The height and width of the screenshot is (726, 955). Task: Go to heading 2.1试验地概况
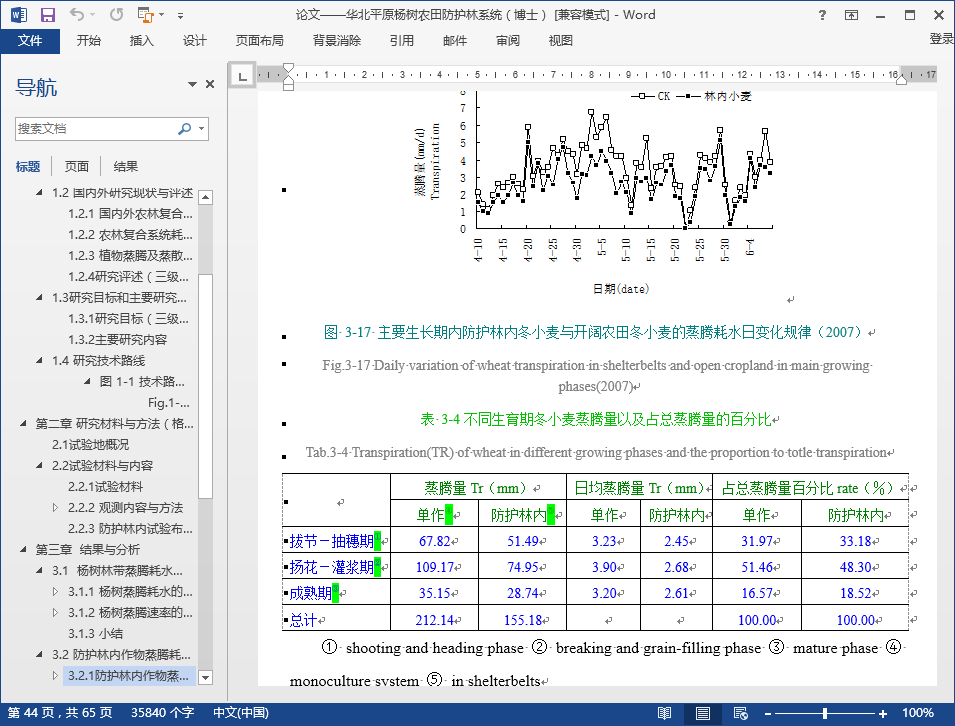[x=90, y=445]
